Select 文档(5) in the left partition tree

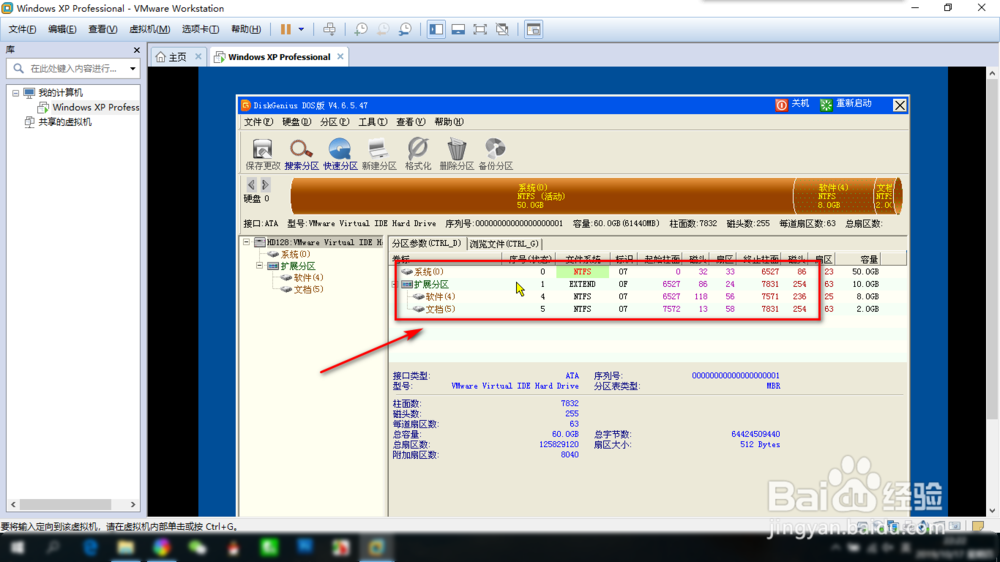click(309, 290)
